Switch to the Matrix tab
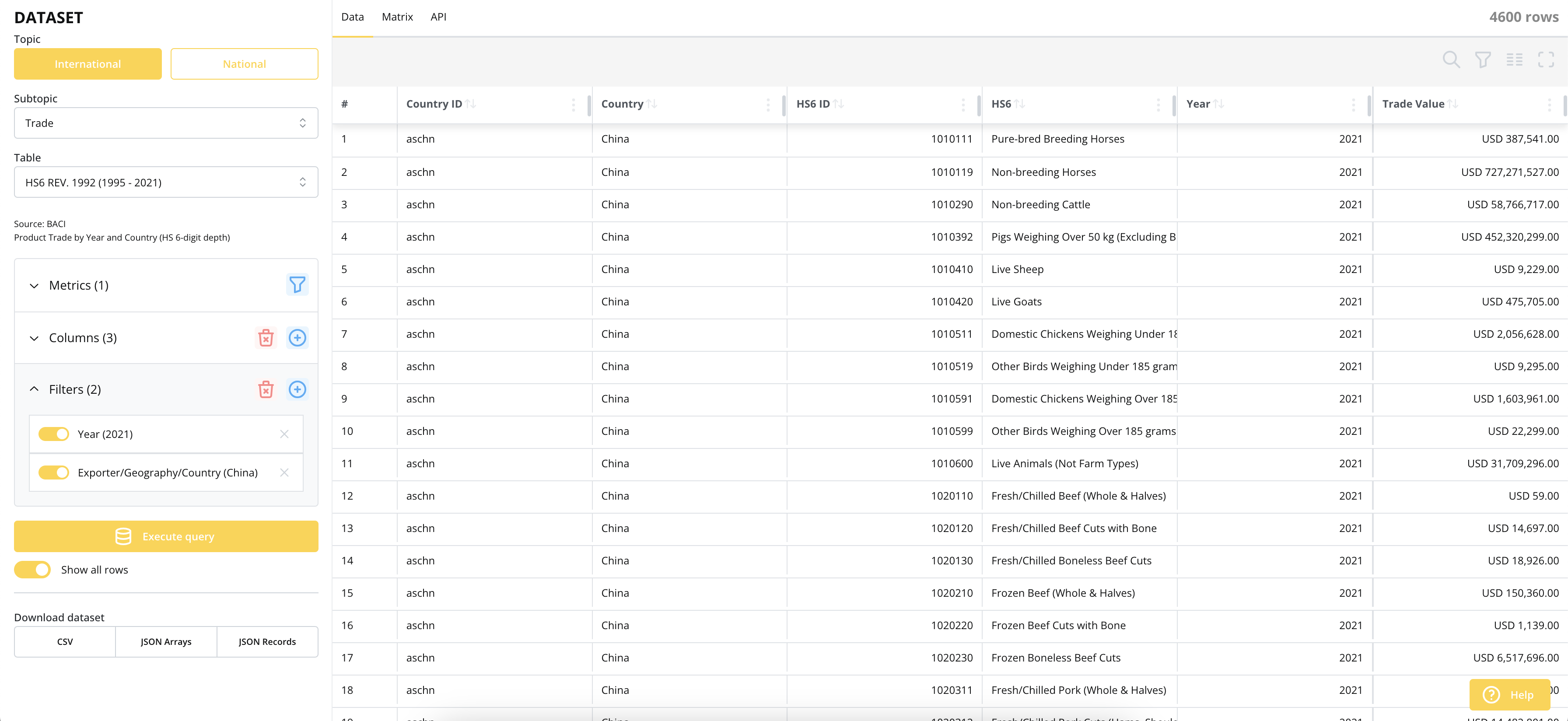This screenshot has width=1568, height=721. [x=397, y=17]
